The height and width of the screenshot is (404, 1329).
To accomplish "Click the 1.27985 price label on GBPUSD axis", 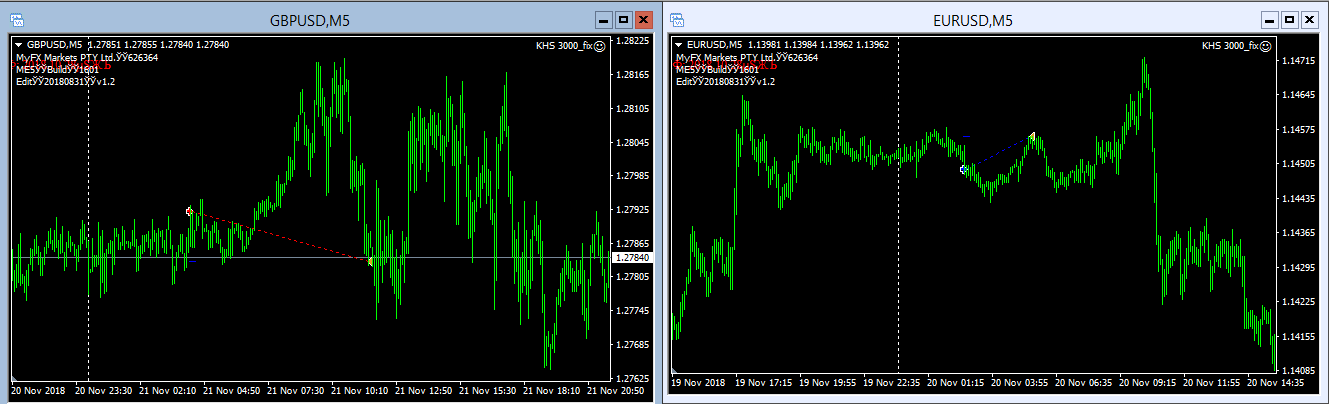I will (x=634, y=176).
